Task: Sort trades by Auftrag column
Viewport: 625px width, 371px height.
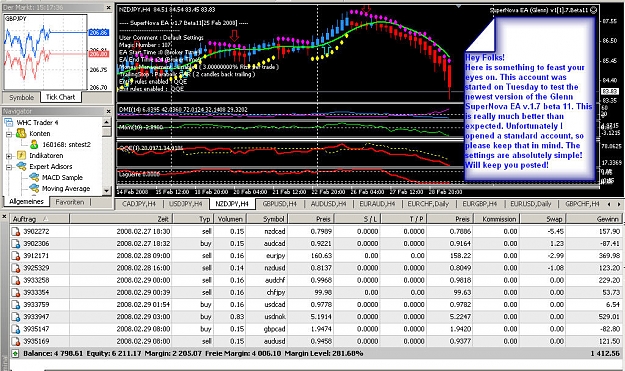Action: click(x=39, y=219)
